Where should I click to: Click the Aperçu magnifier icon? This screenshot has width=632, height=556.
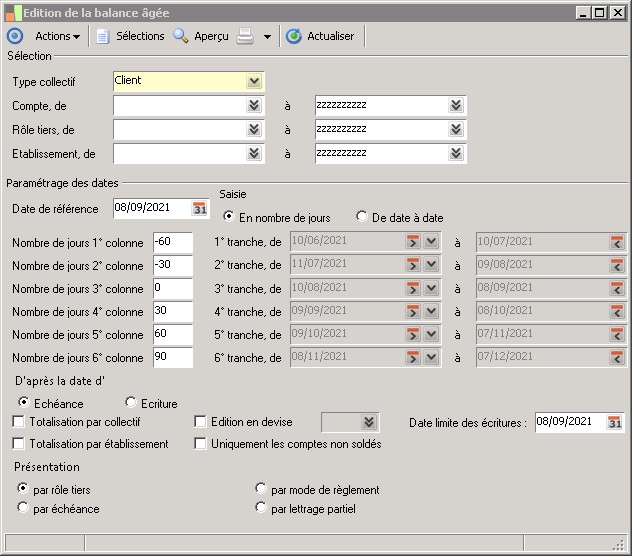coord(181,36)
